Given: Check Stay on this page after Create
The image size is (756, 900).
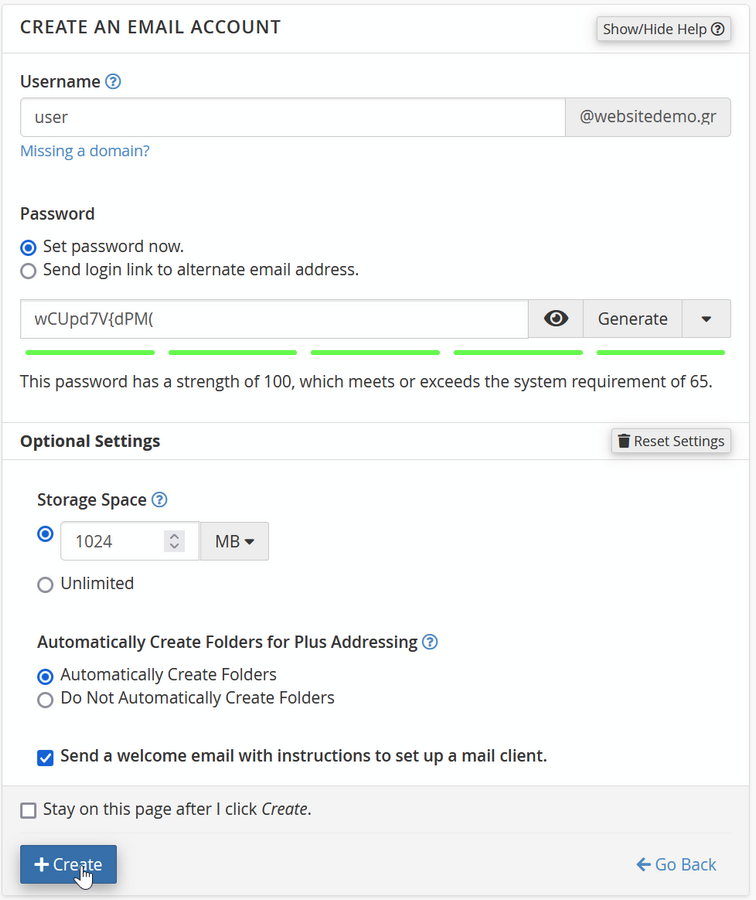Looking at the screenshot, I should click(28, 810).
